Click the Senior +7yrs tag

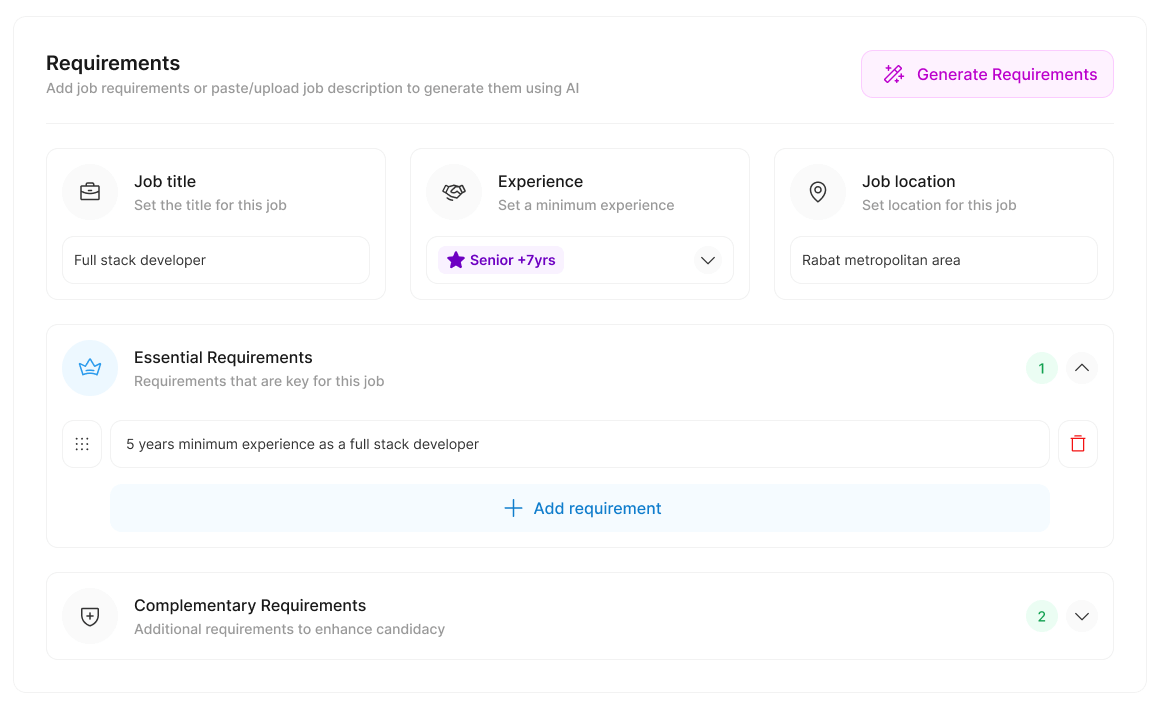point(501,260)
